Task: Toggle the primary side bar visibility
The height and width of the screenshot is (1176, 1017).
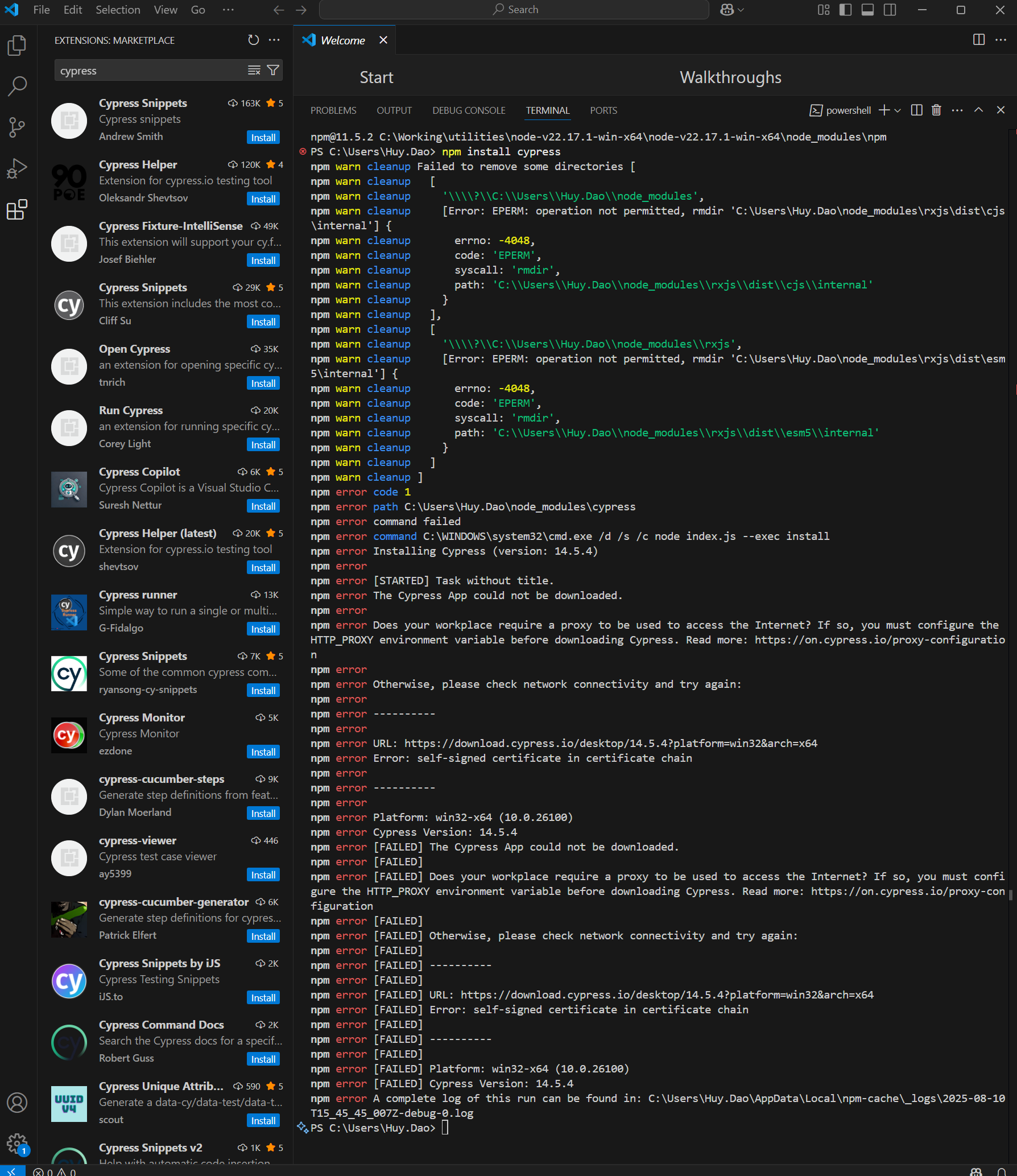Action: point(845,10)
